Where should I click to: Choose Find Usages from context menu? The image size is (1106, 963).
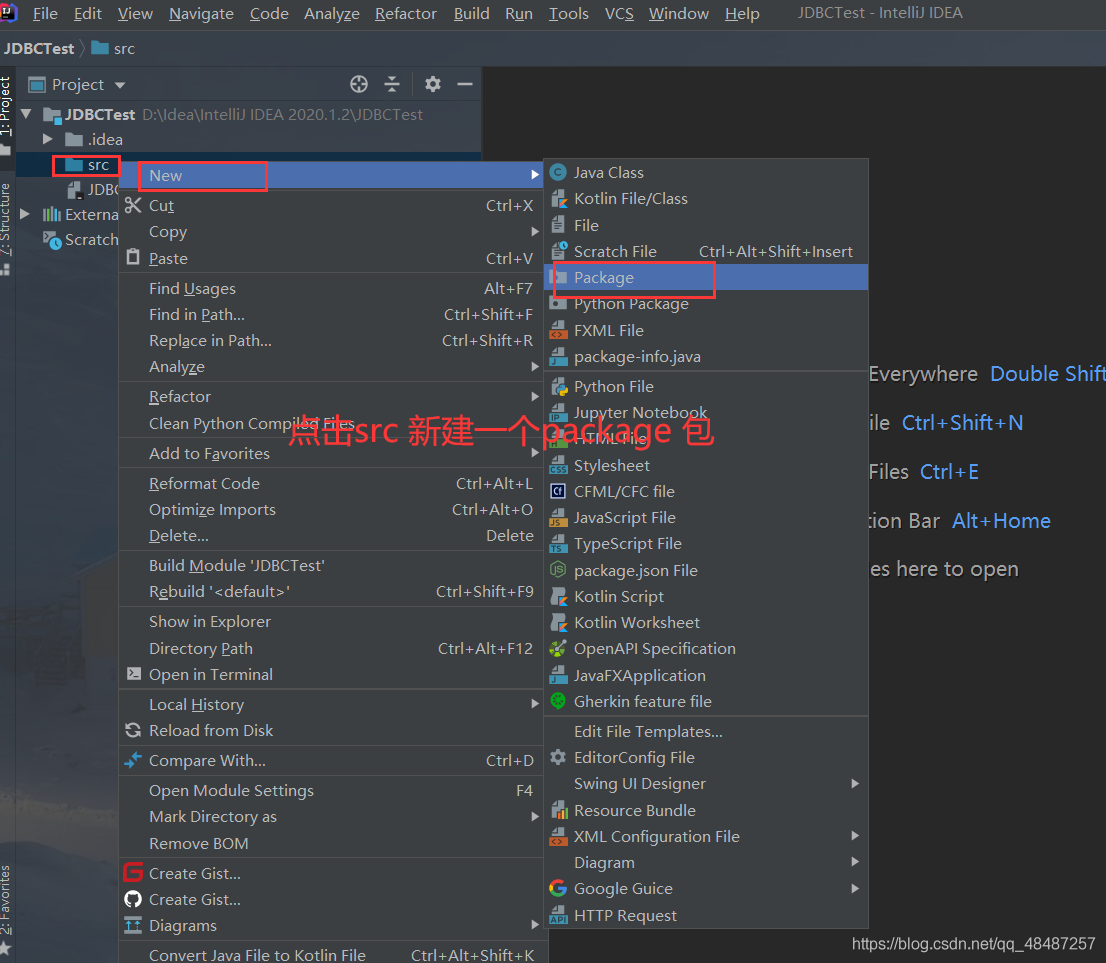331,289
